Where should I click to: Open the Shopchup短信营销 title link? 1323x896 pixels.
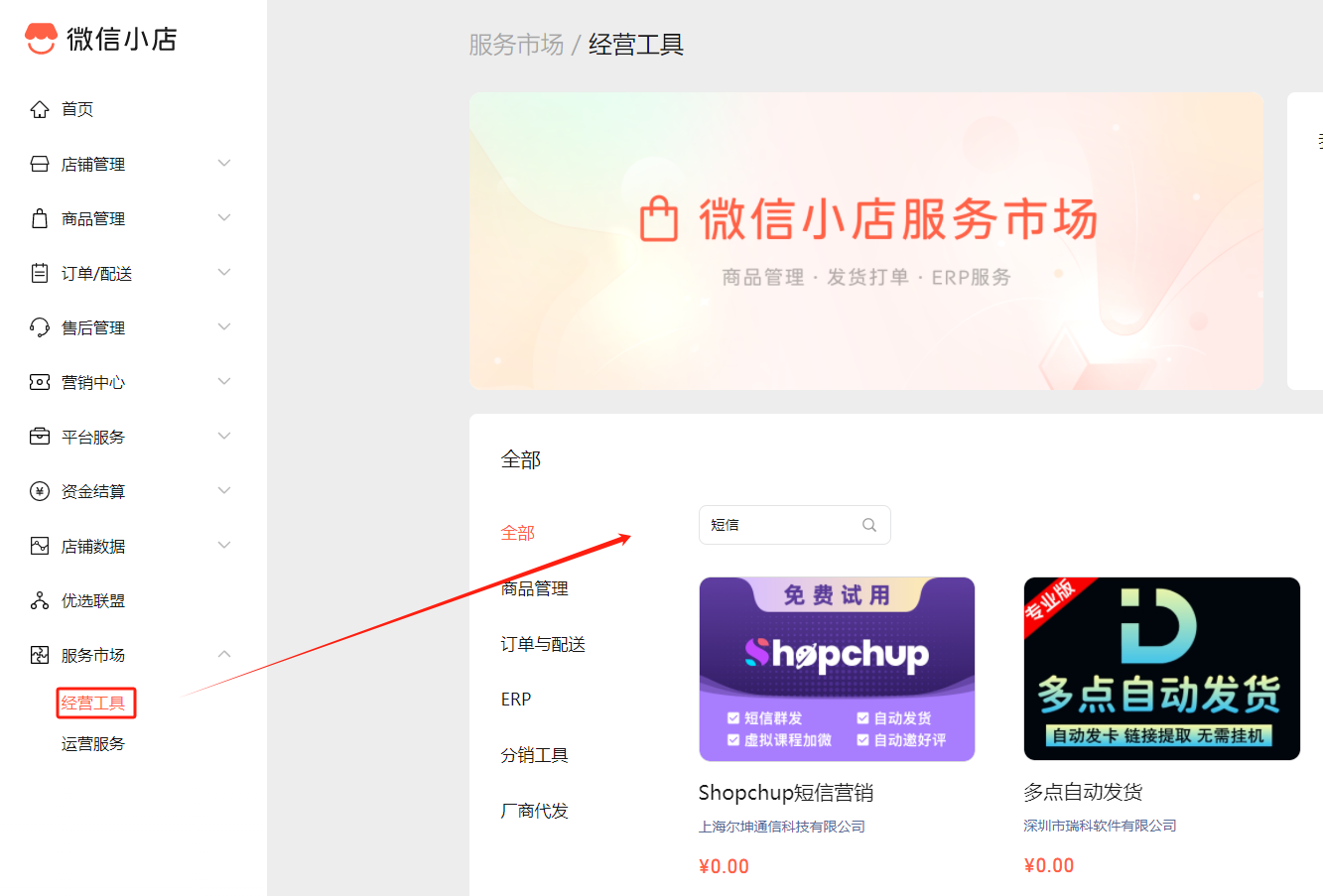pyautogui.click(x=786, y=793)
